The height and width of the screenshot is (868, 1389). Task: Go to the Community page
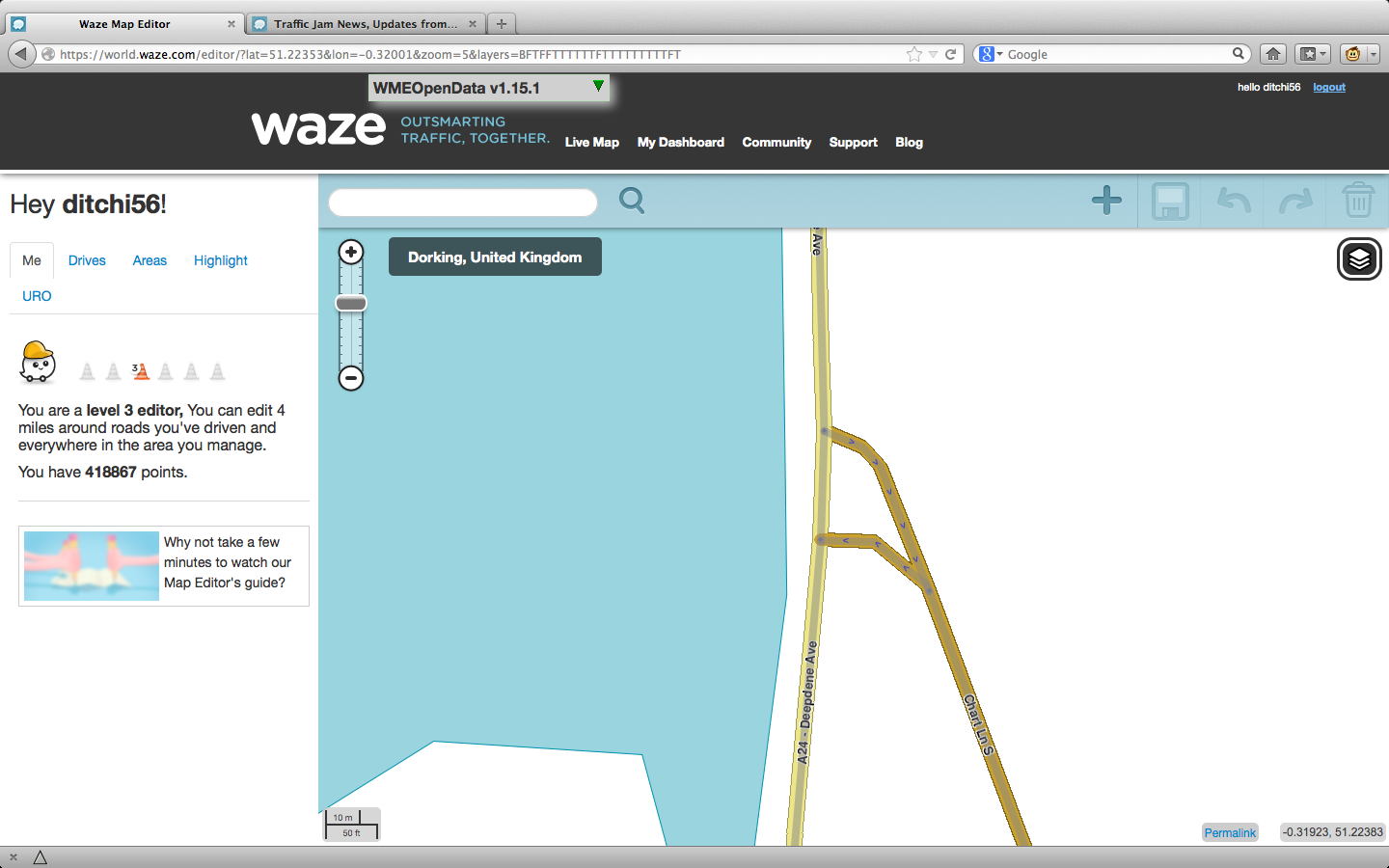click(x=776, y=142)
